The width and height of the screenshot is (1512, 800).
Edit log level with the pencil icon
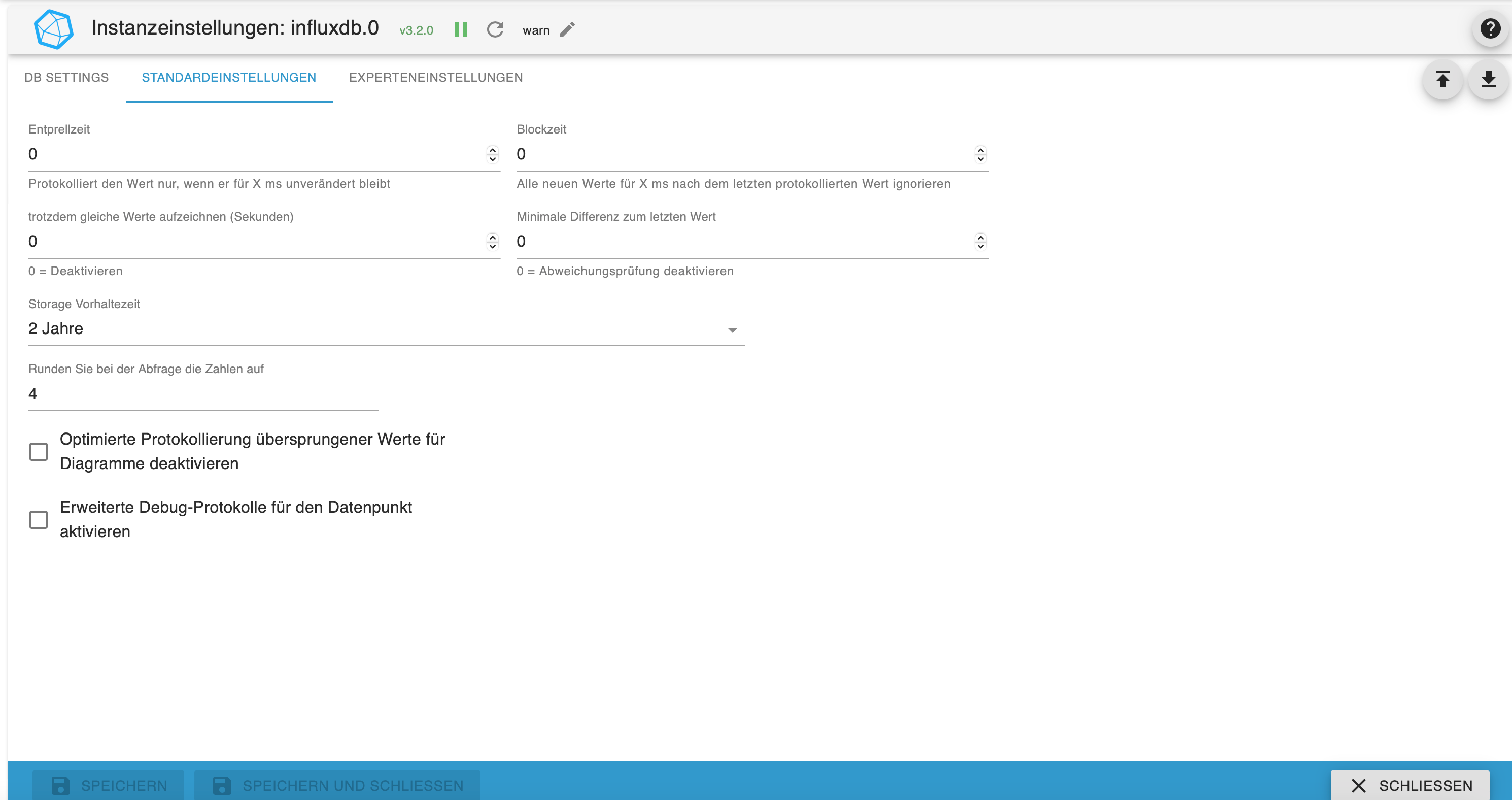567,29
